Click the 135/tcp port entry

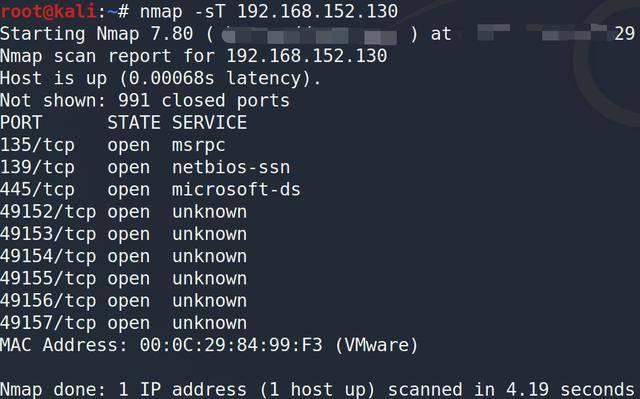tap(38, 145)
